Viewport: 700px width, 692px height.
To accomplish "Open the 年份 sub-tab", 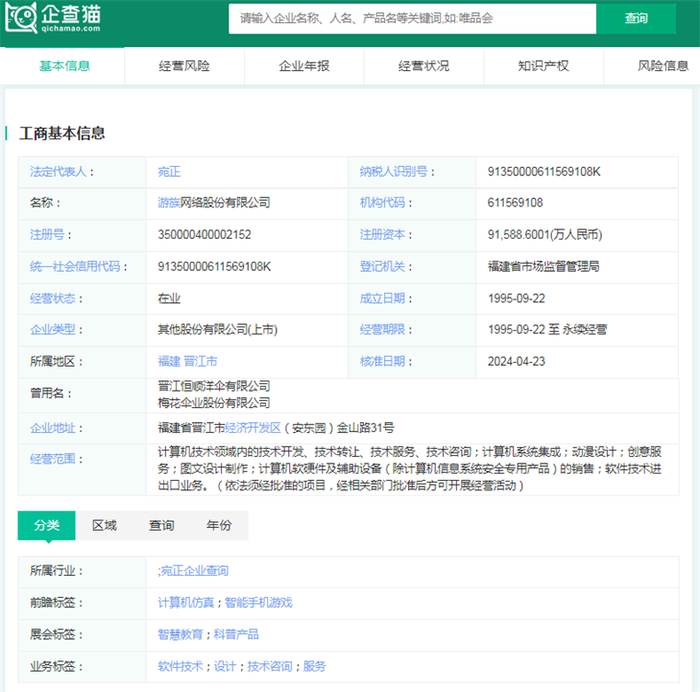I will (x=218, y=526).
